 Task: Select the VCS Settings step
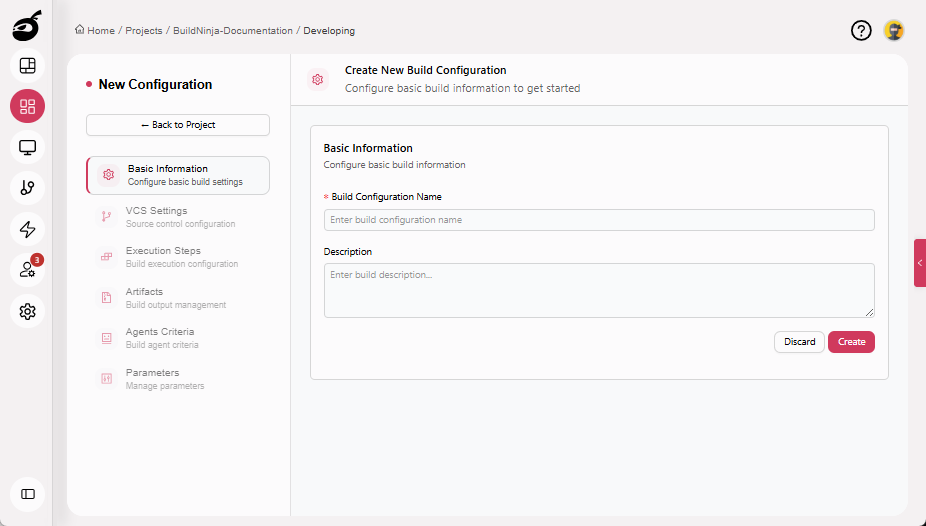[178, 217]
